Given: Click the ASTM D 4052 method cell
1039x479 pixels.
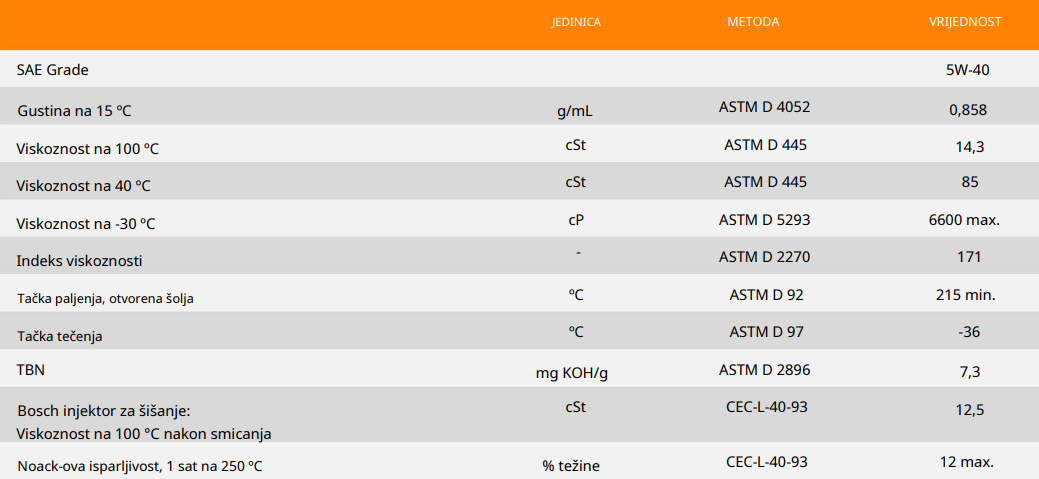Looking at the screenshot, I should (x=764, y=107).
